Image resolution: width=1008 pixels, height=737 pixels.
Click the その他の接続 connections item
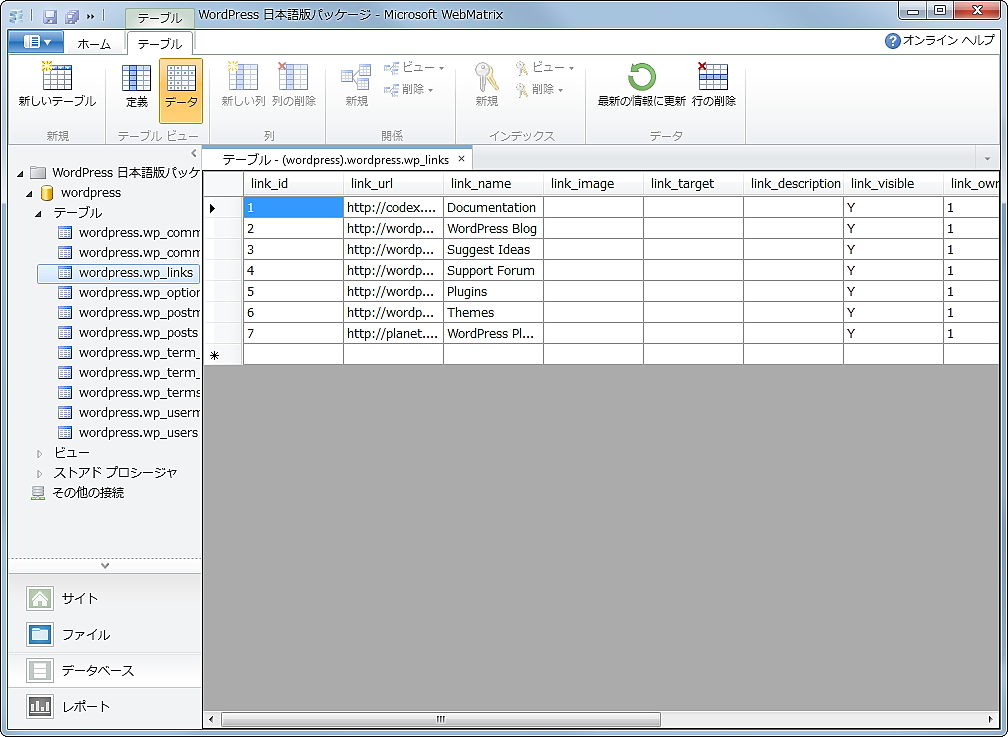tap(78, 493)
